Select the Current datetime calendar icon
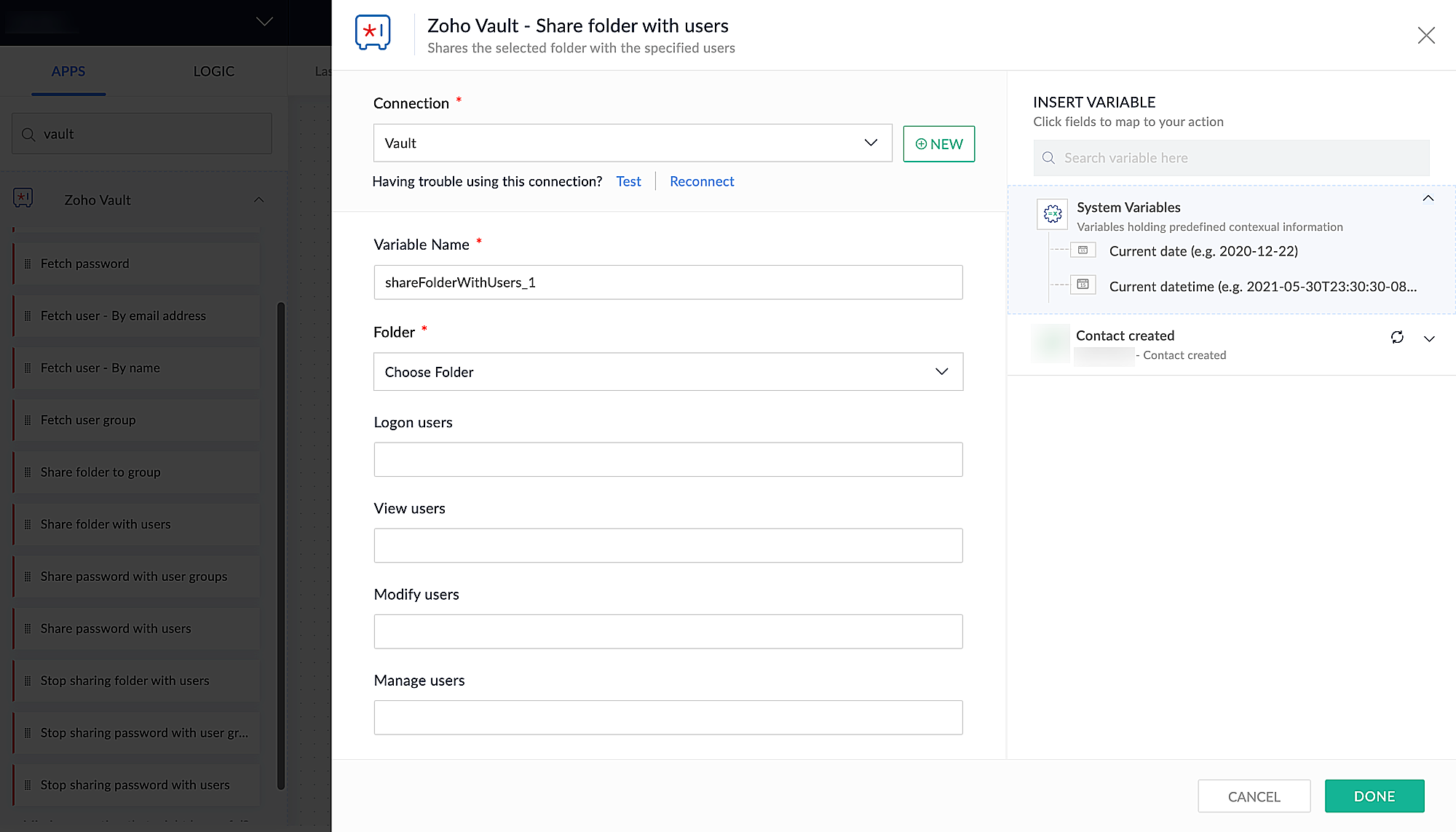Viewport: 1456px width, 832px height. (x=1083, y=285)
